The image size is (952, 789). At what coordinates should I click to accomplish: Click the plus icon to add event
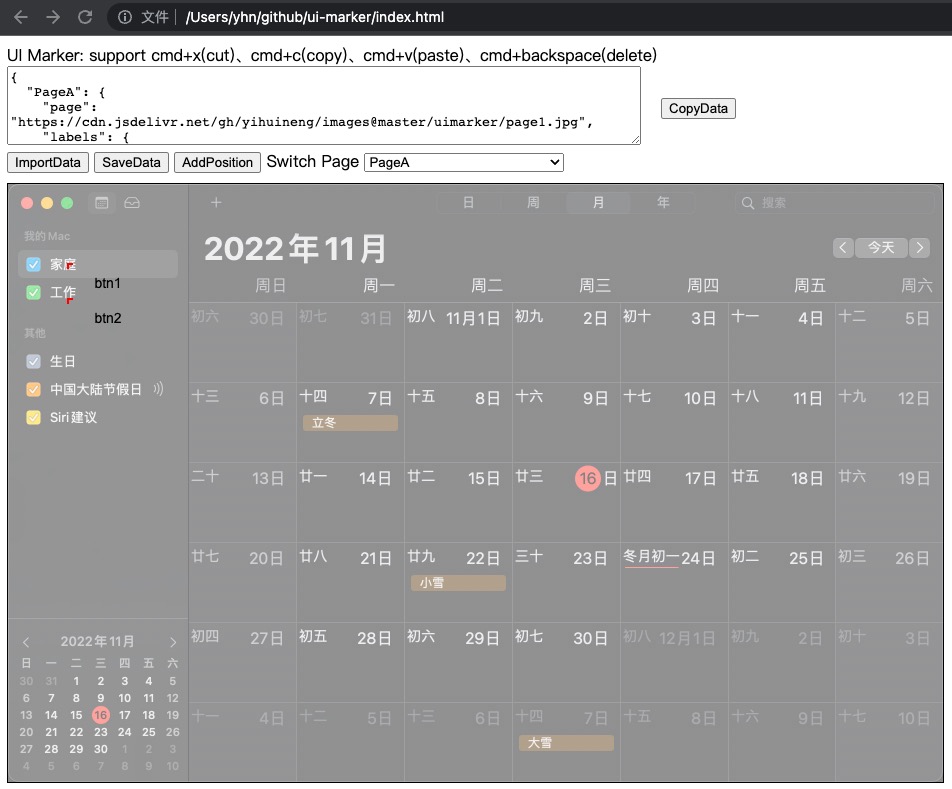216,203
